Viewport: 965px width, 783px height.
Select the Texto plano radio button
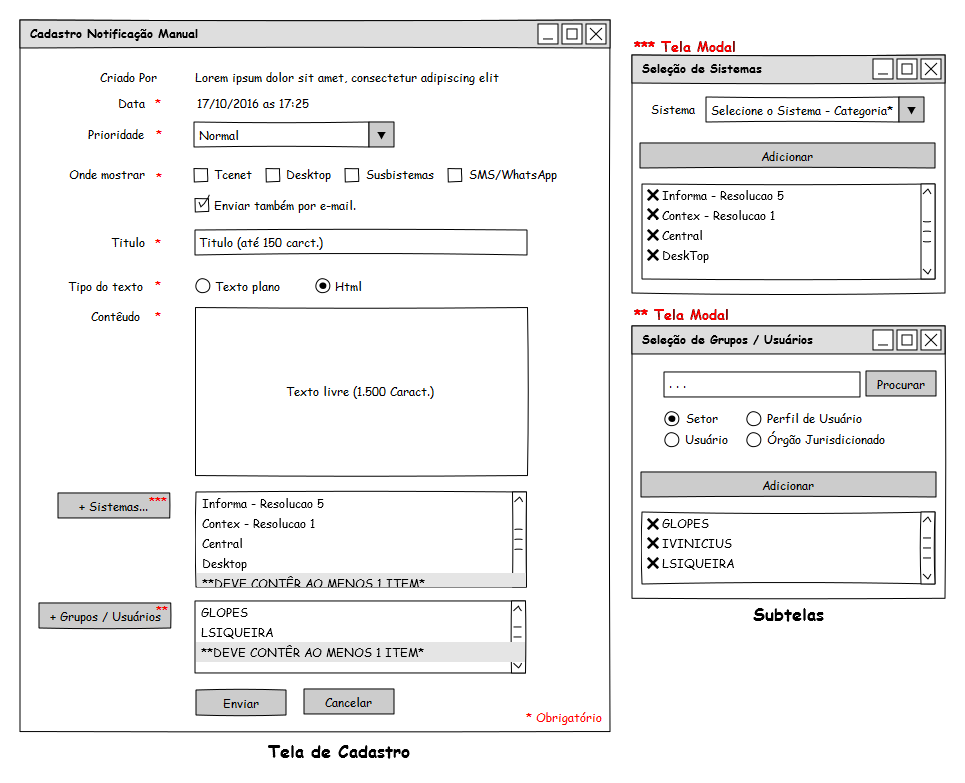[203, 286]
